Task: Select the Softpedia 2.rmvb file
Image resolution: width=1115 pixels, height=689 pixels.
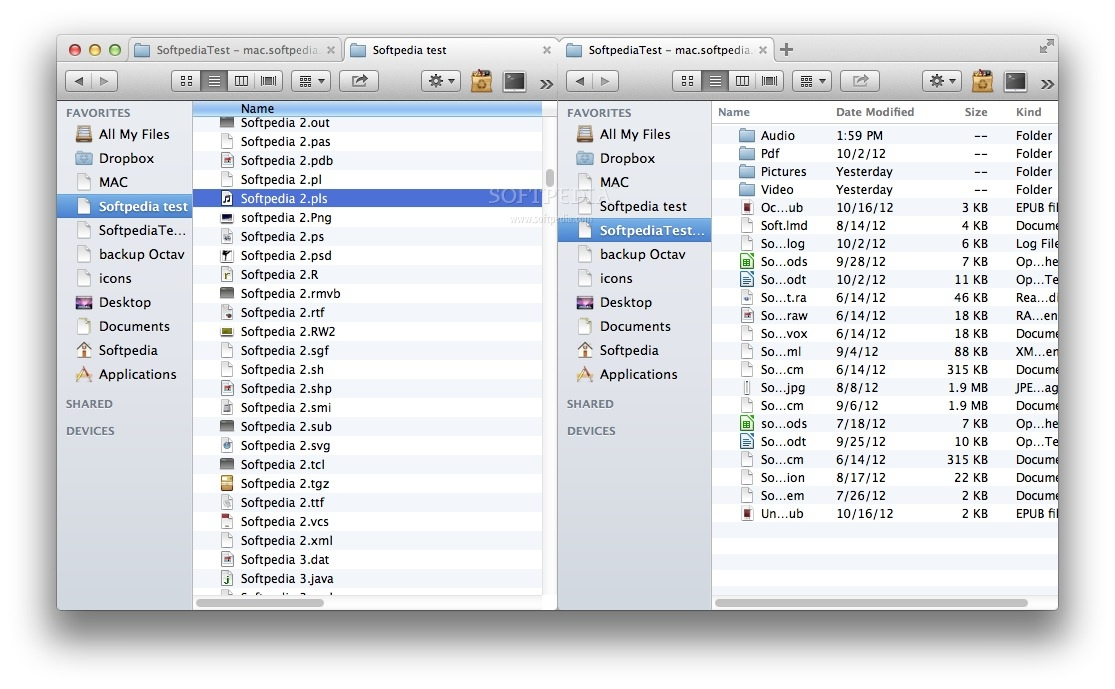Action: [x=367, y=294]
